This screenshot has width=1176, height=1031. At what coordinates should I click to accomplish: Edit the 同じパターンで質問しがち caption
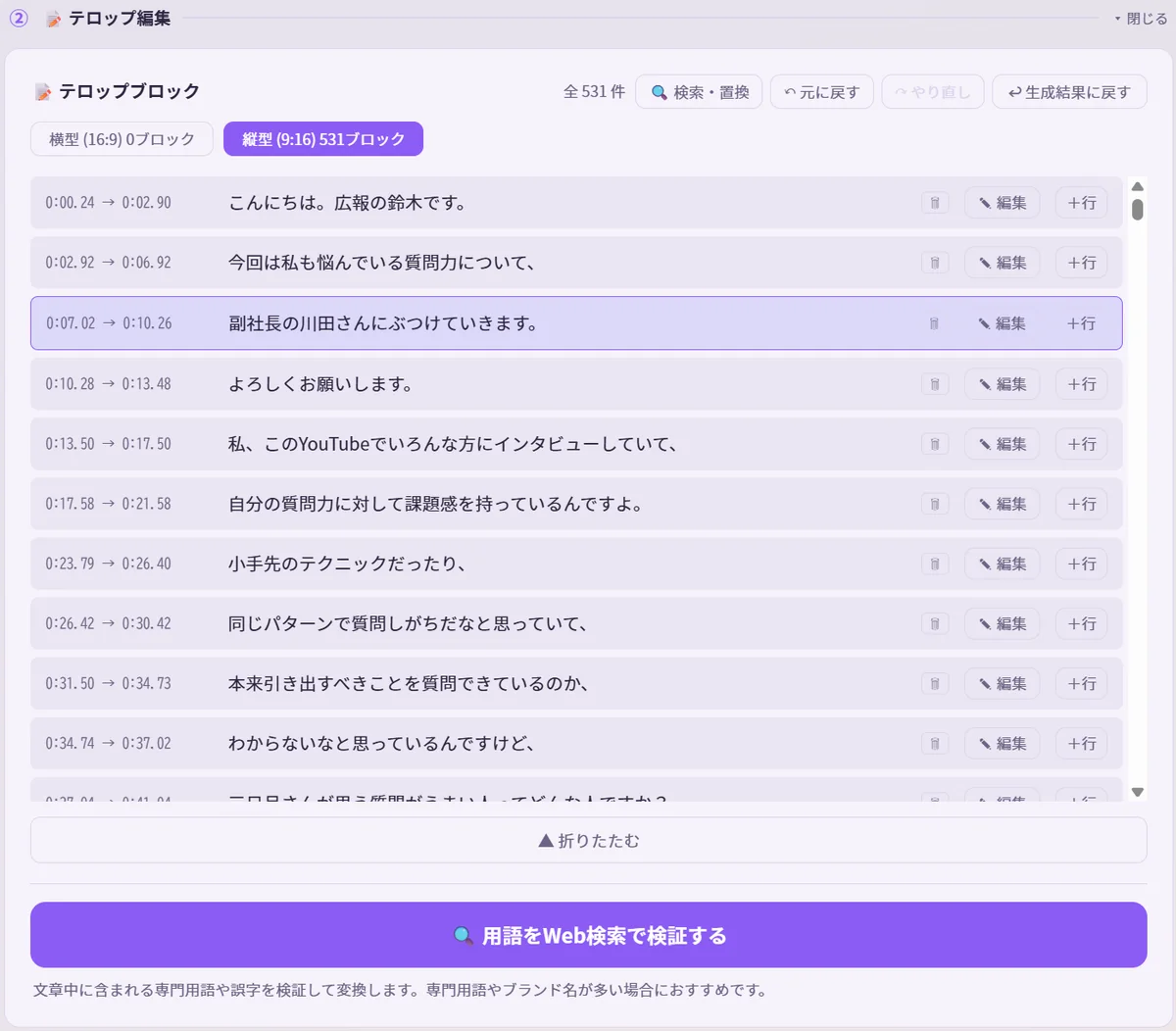click(1002, 623)
